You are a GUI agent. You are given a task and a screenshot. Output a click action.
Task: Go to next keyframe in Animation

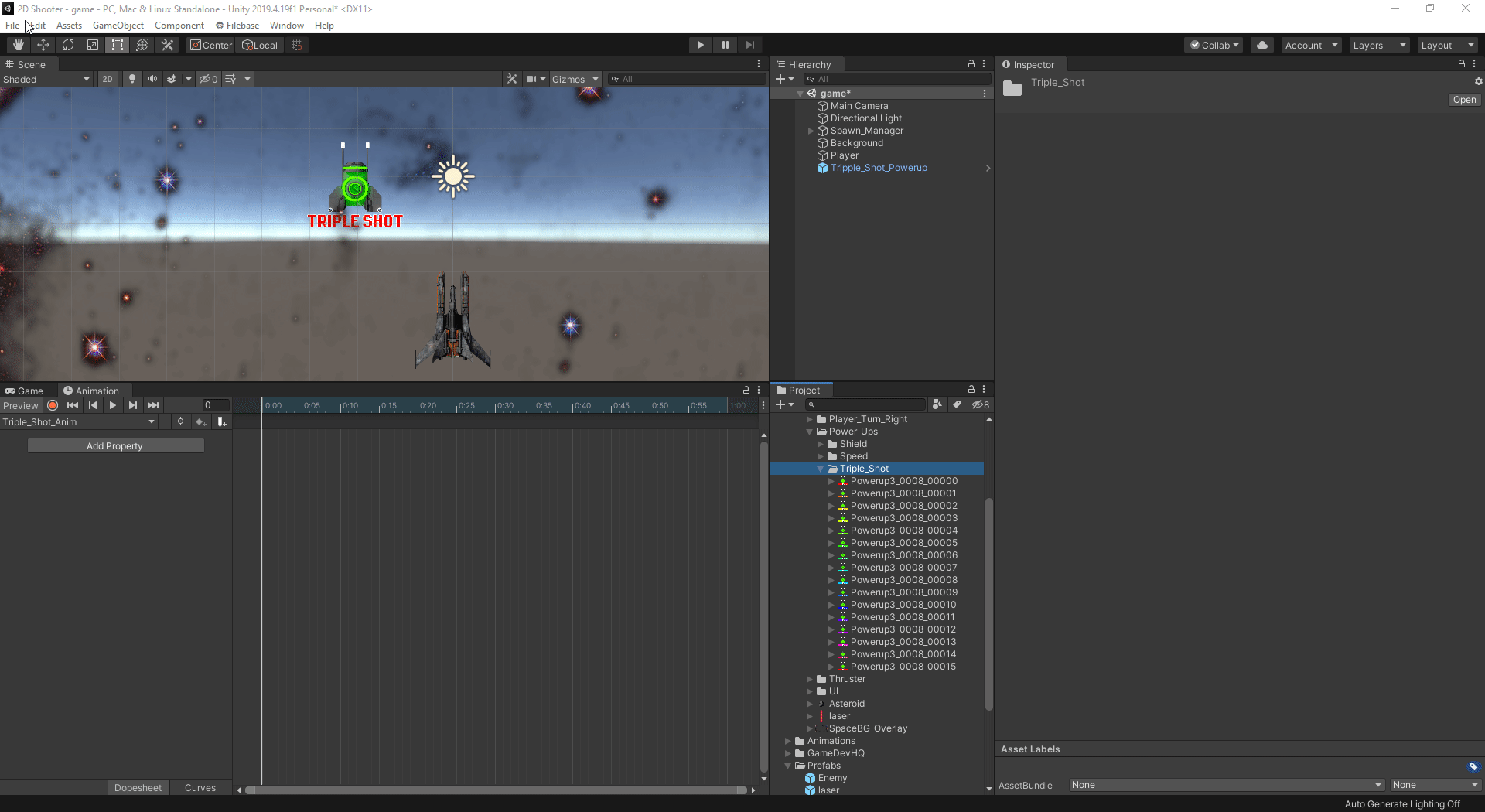tap(133, 405)
